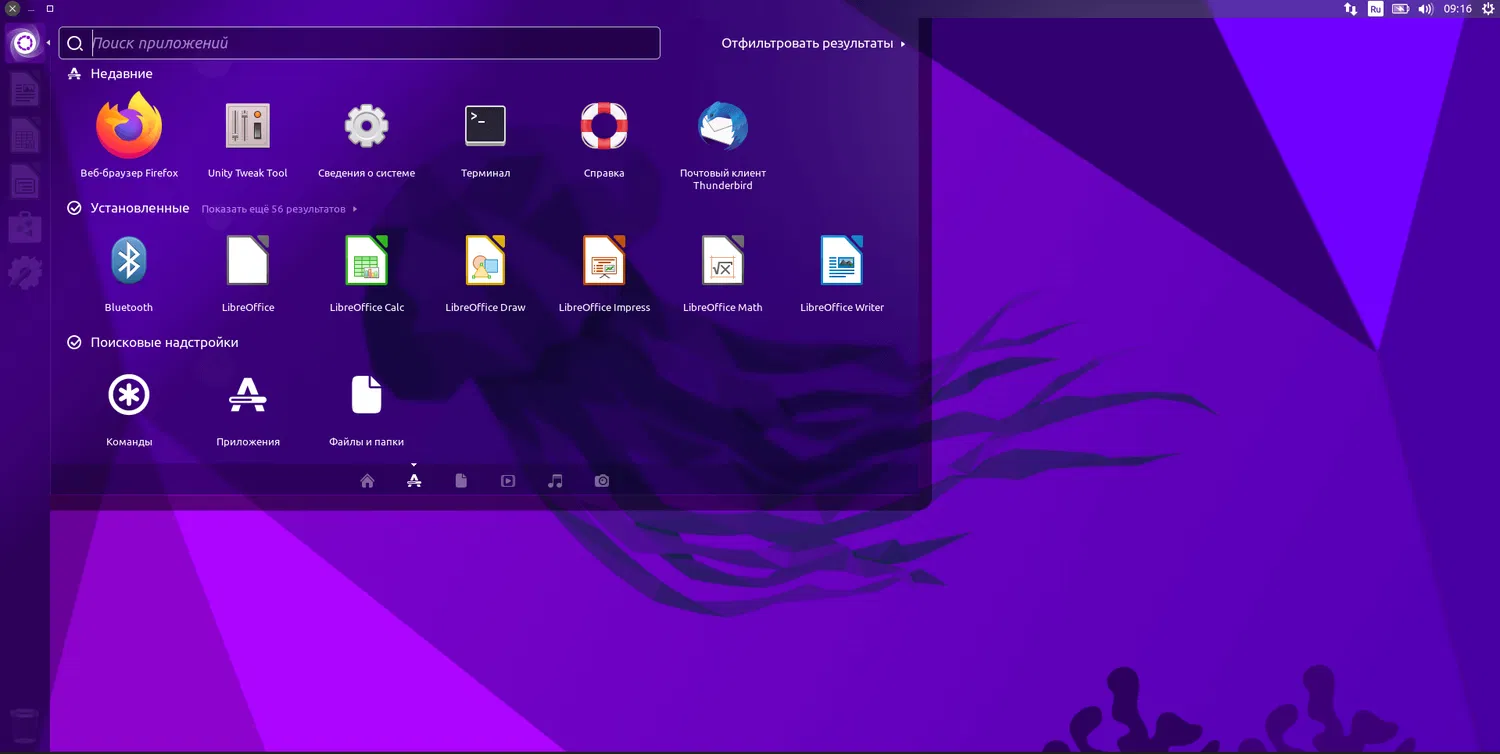Open the software center bag in launcher
Viewport: 1500px width, 754px height.
click(25, 228)
